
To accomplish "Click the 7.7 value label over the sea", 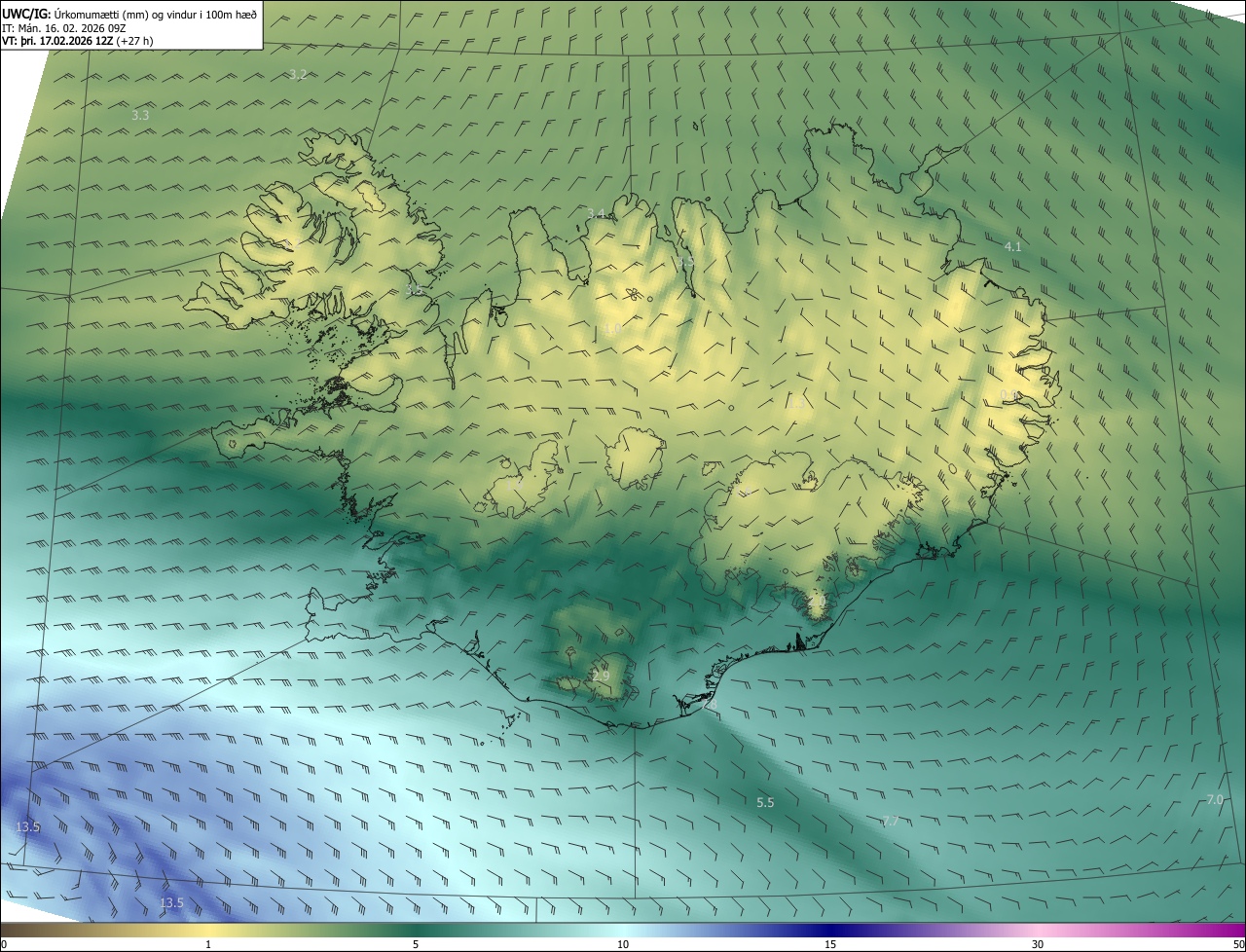I will point(890,822).
